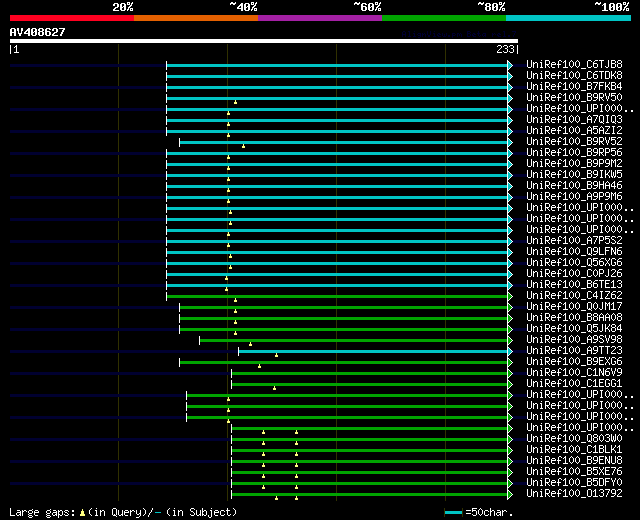Click the yellow query gap marker legend icon
The height and width of the screenshot is (520, 640).
click(x=82, y=513)
